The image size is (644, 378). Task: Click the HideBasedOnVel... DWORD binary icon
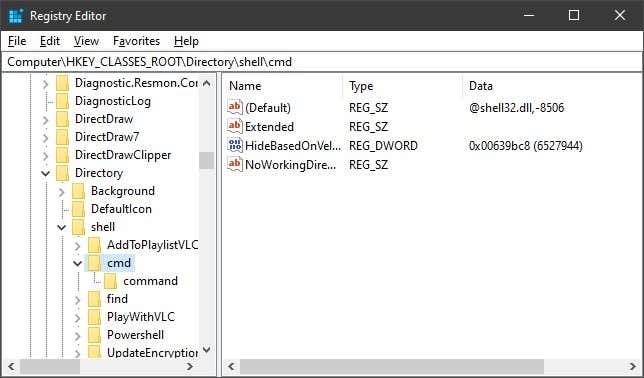pyautogui.click(x=235, y=145)
